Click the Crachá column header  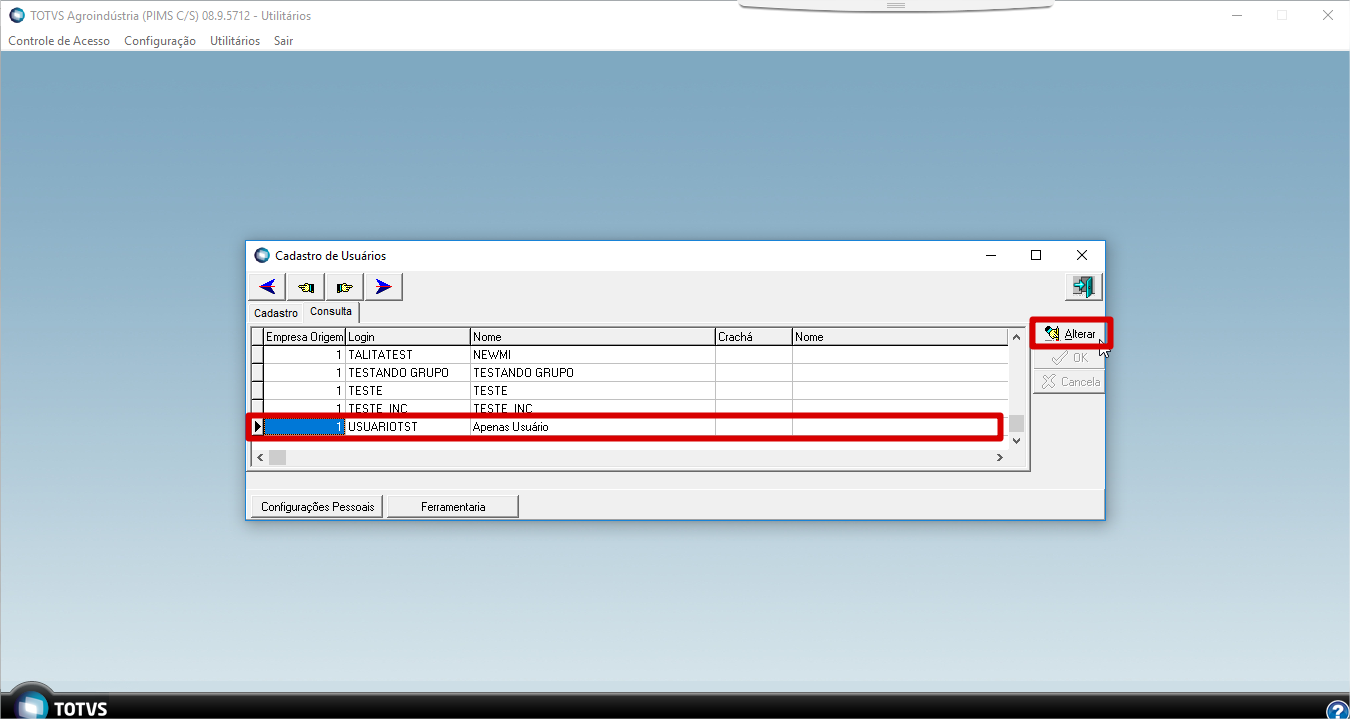tap(754, 337)
